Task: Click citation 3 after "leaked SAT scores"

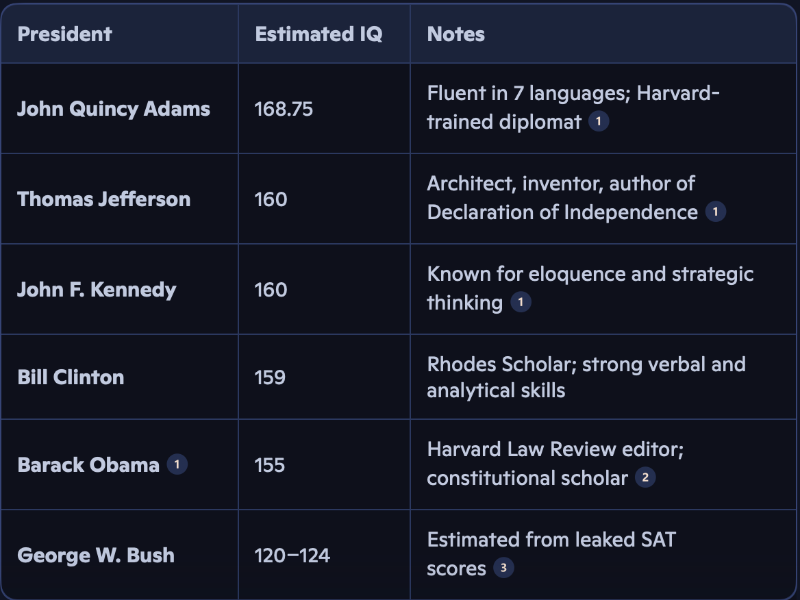Action: [x=504, y=568]
